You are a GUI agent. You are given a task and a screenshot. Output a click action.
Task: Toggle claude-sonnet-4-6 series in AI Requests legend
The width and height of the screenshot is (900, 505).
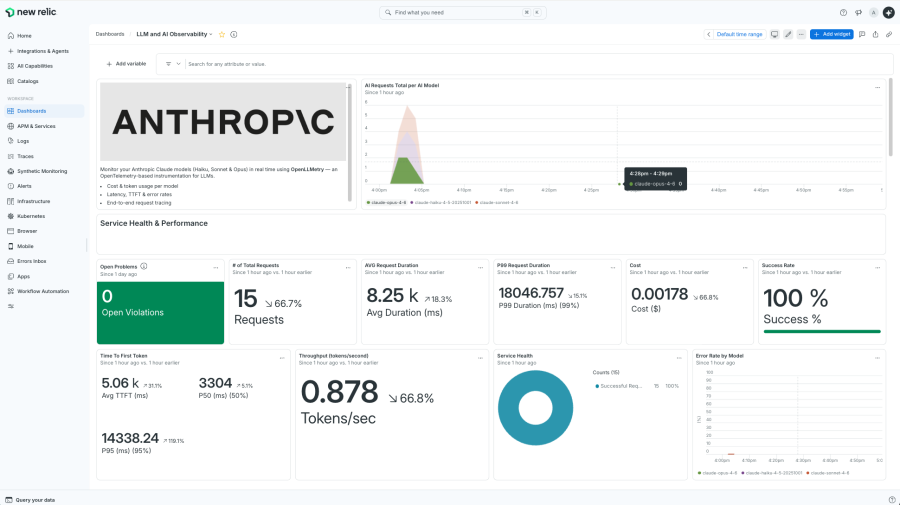(x=496, y=203)
